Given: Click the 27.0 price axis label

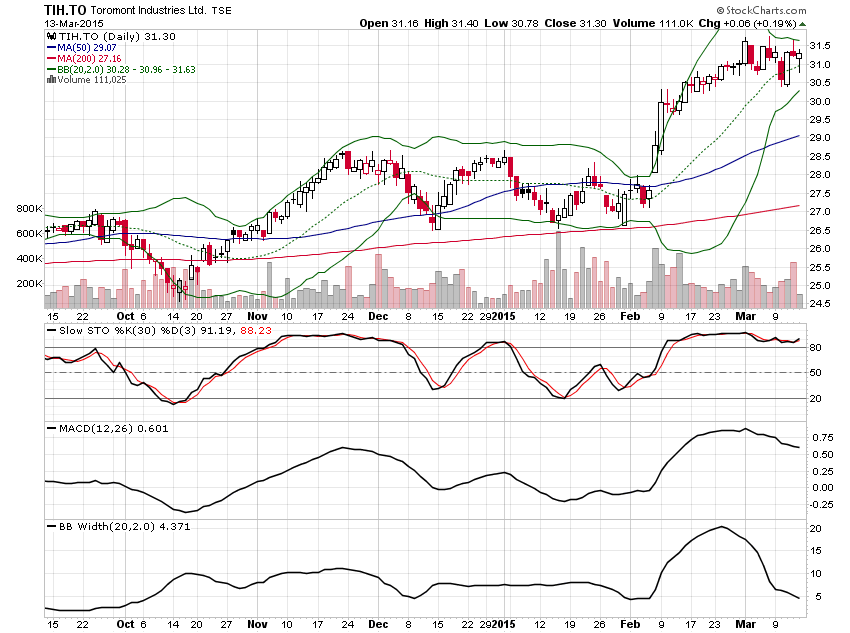Looking at the screenshot, I should tap(820, 212).
